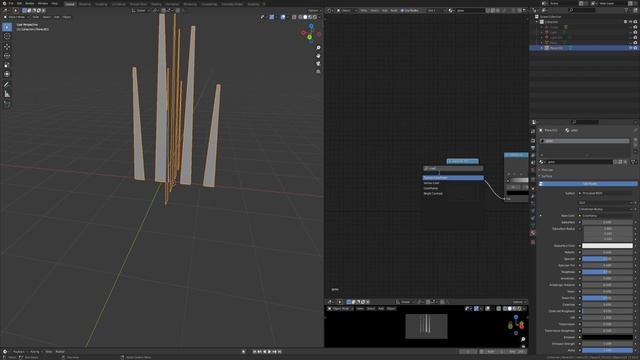Expand the Preview panel in material properties

coord(547,170)
